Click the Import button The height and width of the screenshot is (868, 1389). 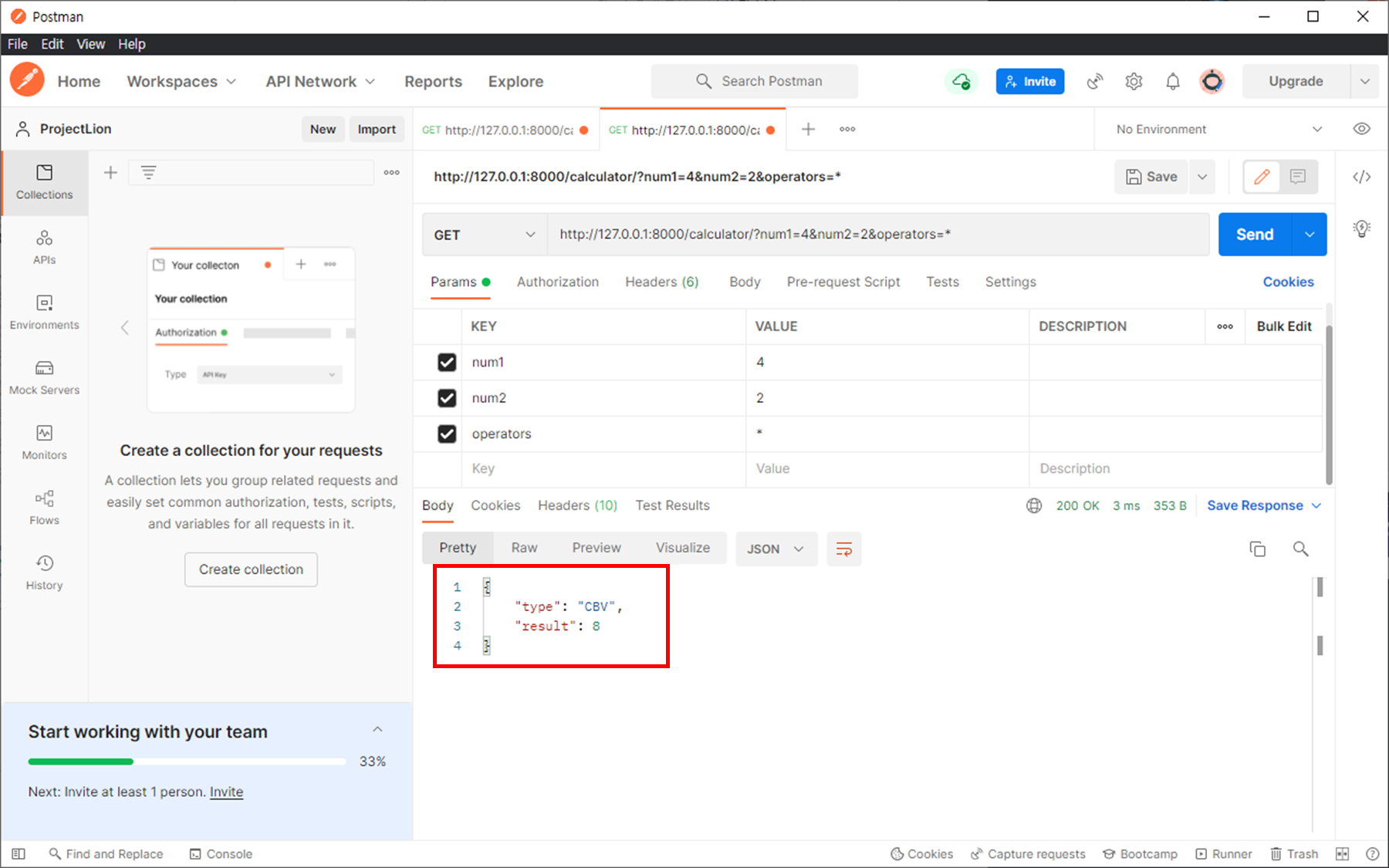tap(377, 129)
